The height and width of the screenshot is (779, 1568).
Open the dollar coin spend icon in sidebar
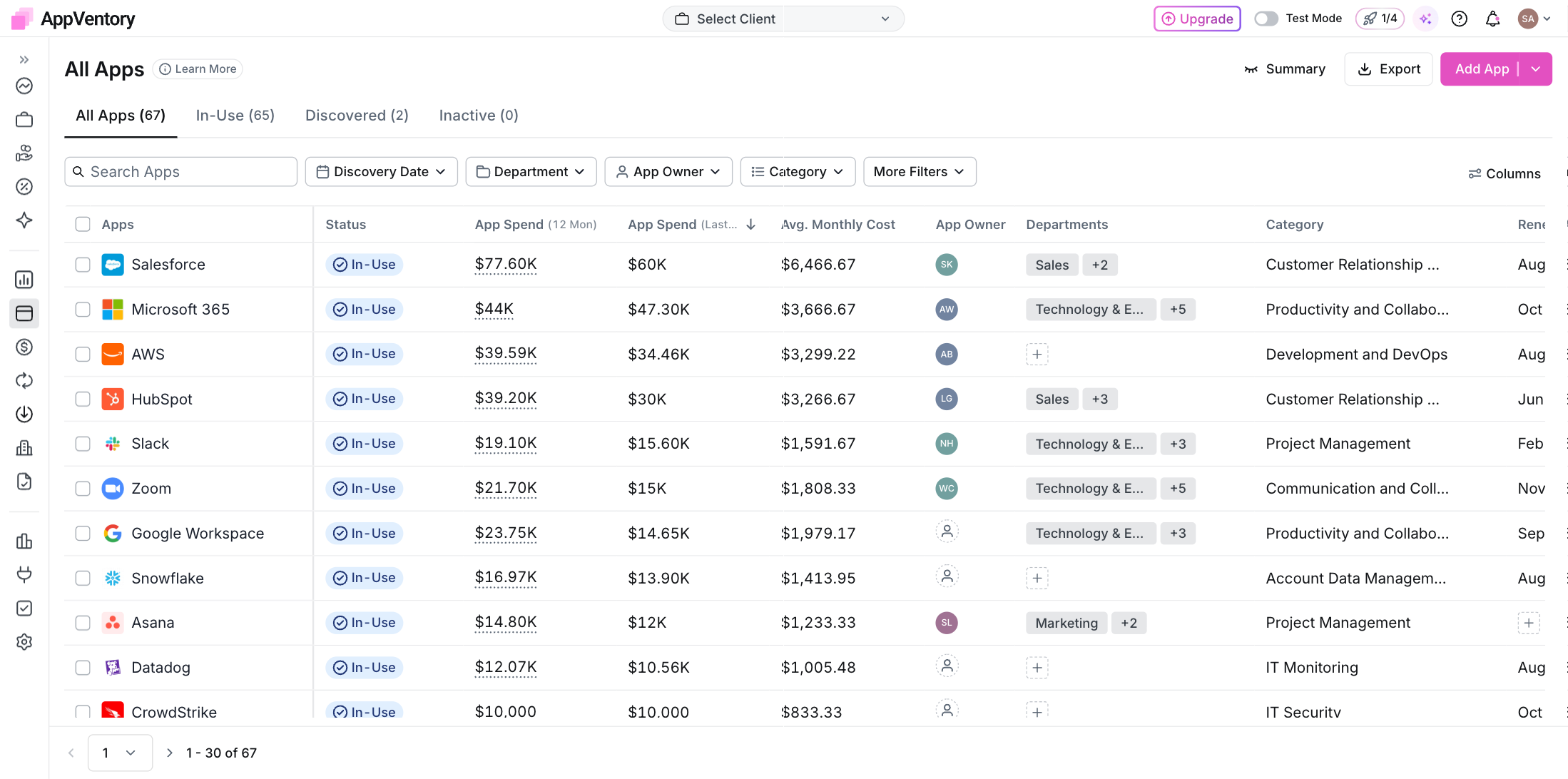pyautogui.click(x=24, y=347)
